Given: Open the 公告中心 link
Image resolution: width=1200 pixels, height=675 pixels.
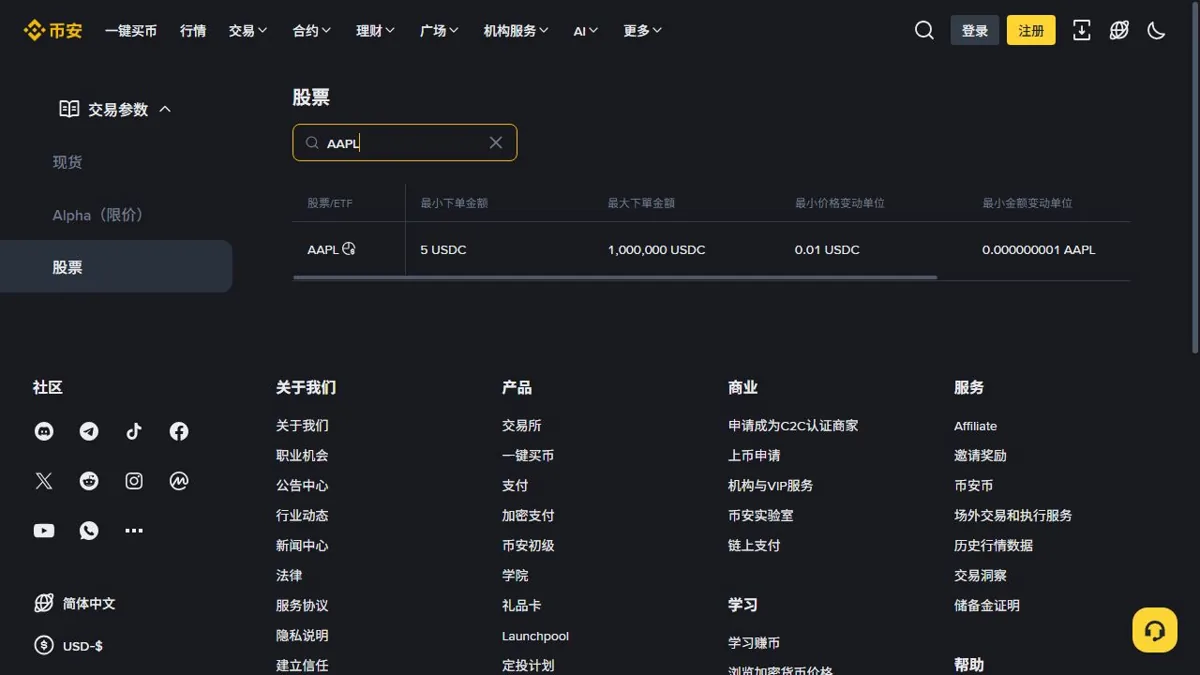Looking at the screenshot, I should point(302,486).
